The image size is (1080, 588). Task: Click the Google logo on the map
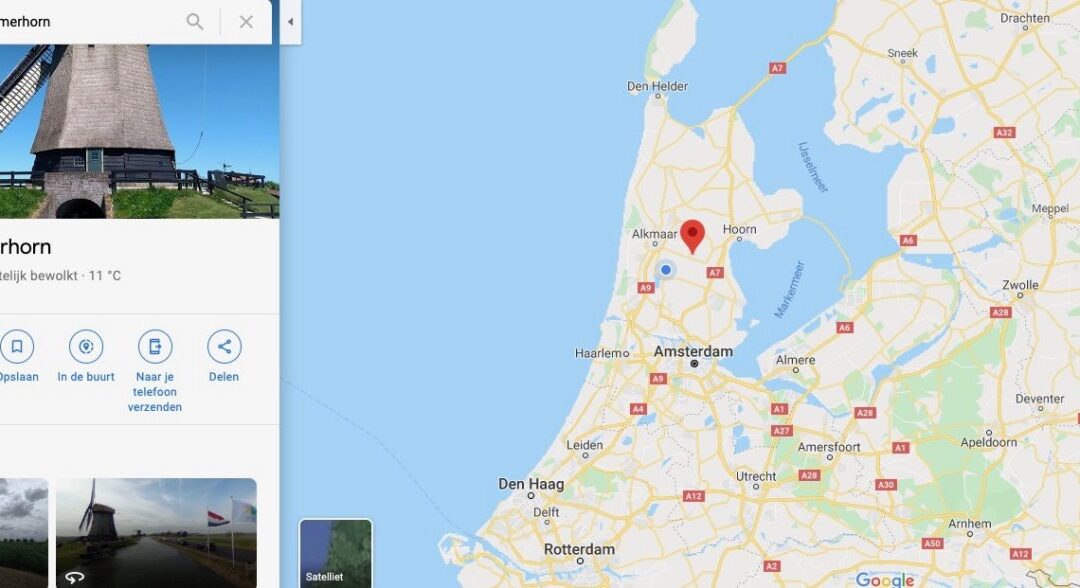pyautogui.click(x=884, y=580)
